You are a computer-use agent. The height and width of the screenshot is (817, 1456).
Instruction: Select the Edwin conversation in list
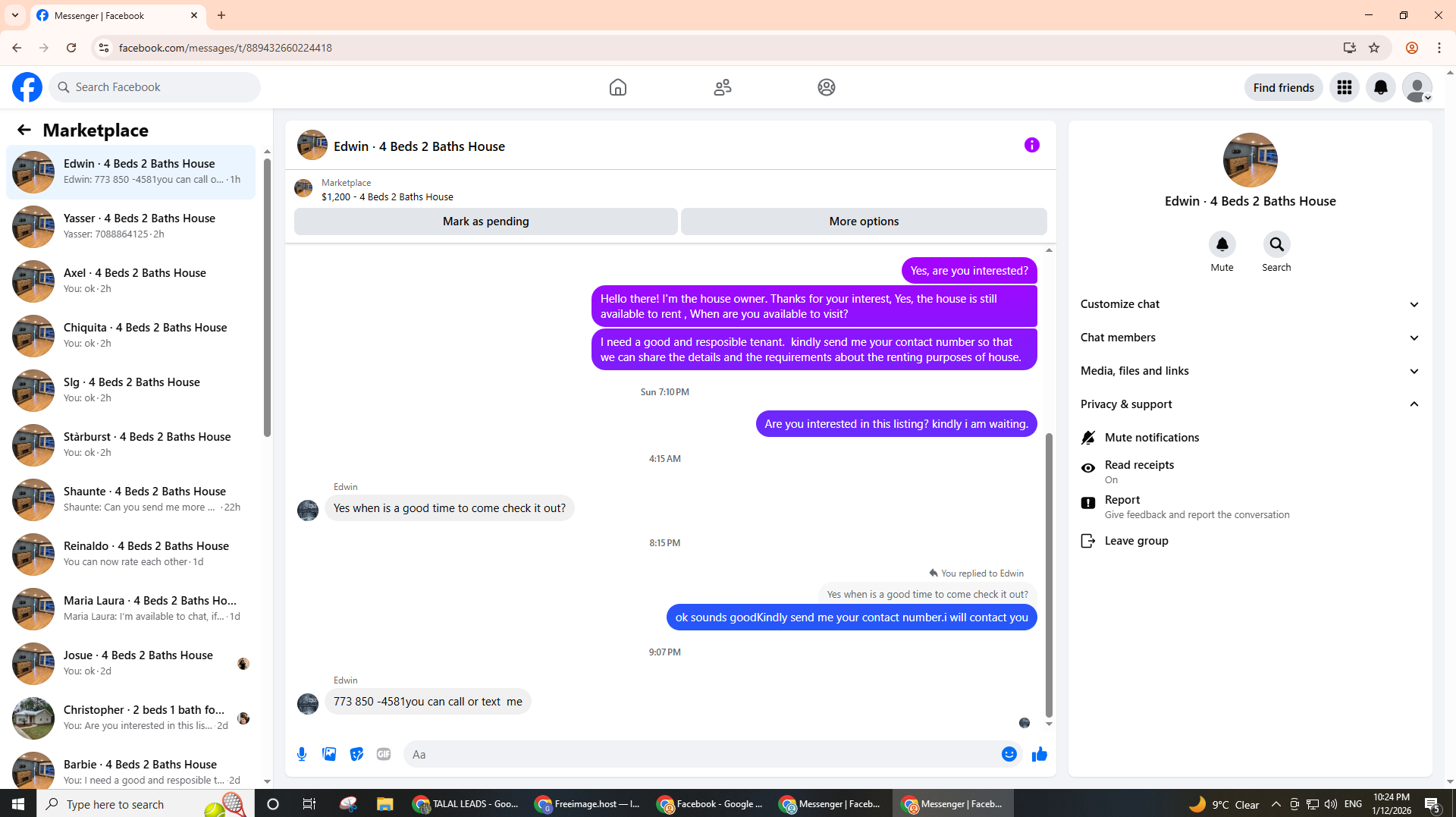click(x=131, y=171)
